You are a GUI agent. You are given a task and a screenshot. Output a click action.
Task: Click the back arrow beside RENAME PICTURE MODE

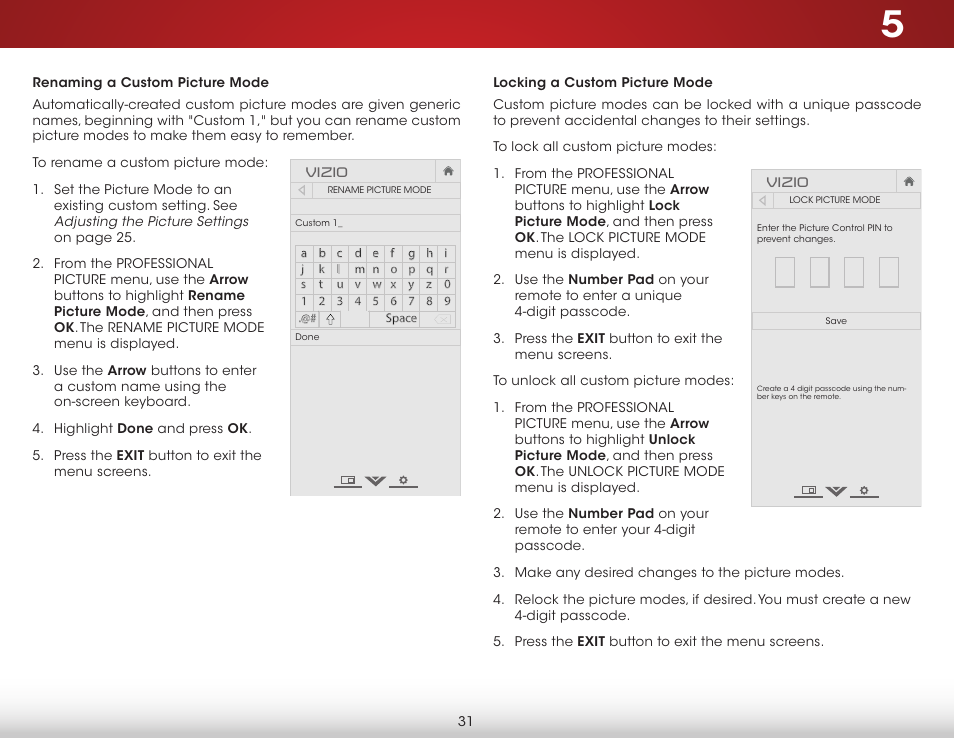tap(302, 190)
